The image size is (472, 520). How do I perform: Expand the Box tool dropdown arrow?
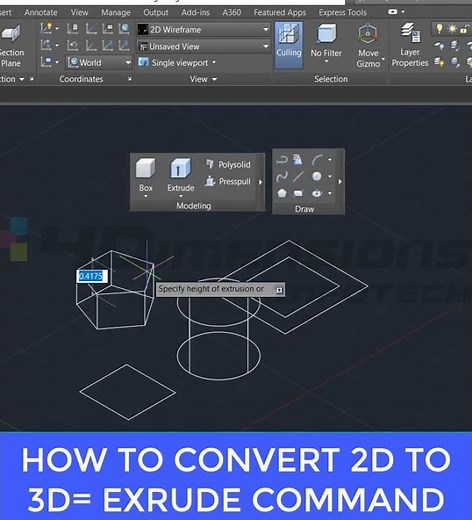[146, 196]
